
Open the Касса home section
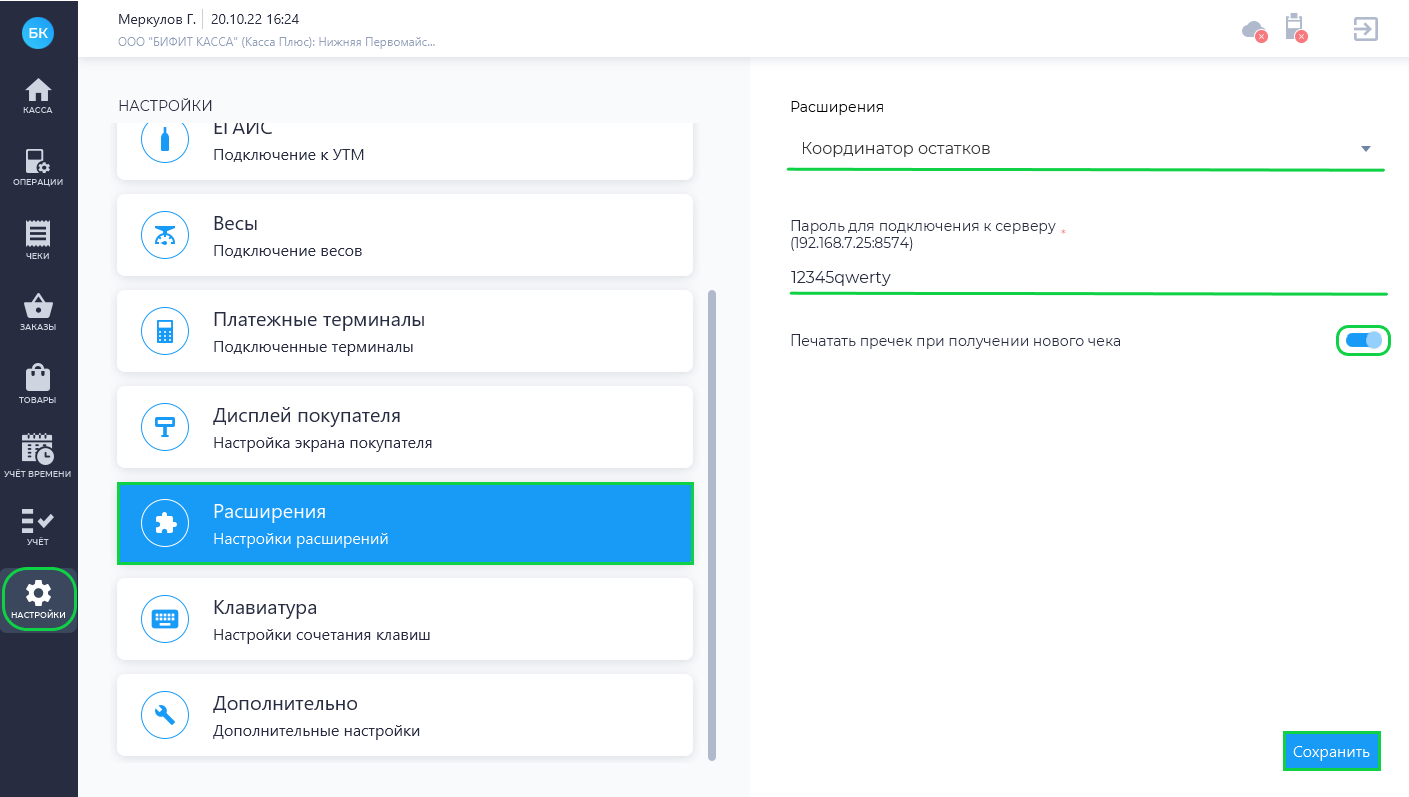[x=38, y=96]
